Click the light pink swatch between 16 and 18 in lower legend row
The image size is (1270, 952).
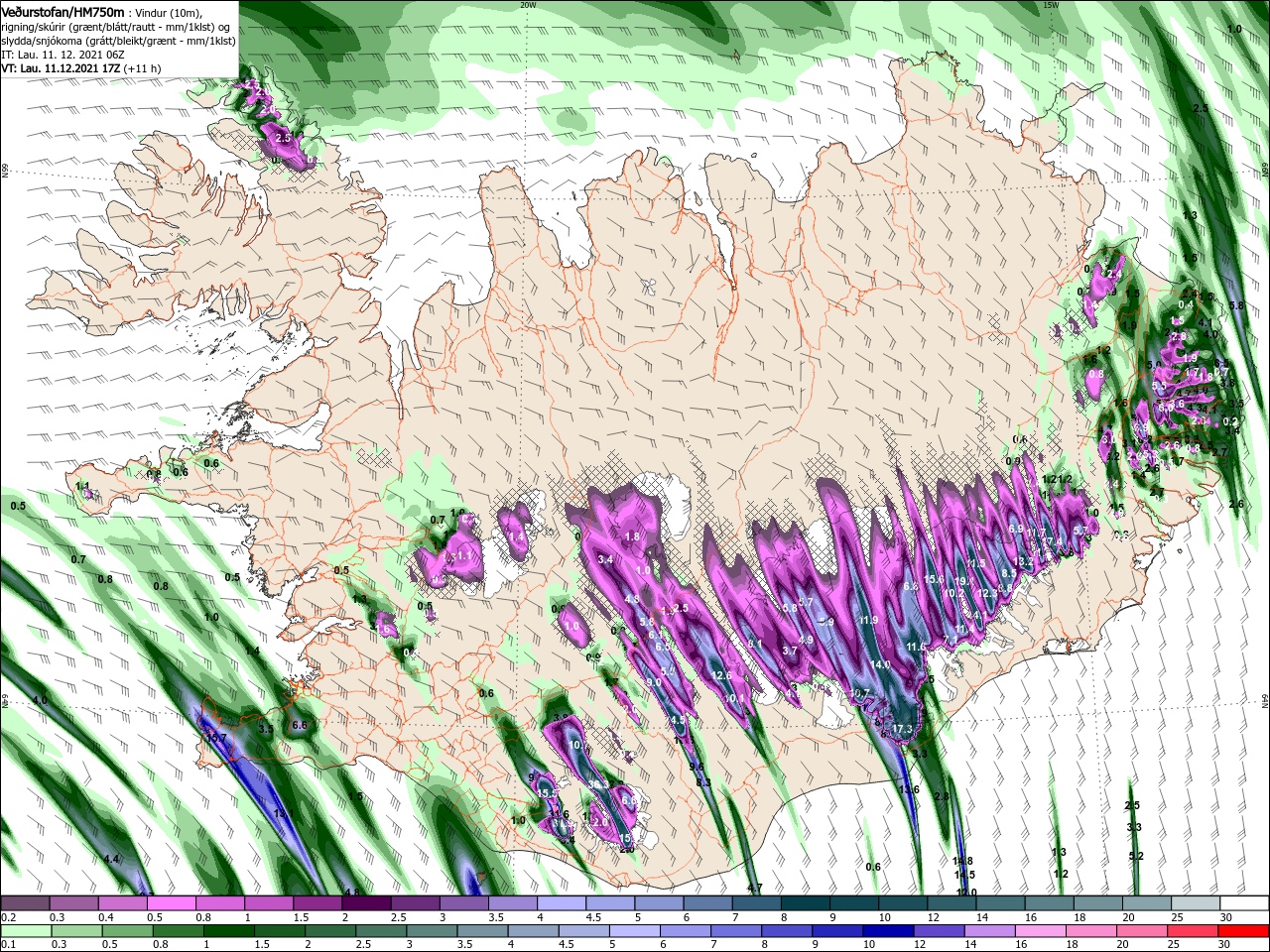(x=1039, y=931)
